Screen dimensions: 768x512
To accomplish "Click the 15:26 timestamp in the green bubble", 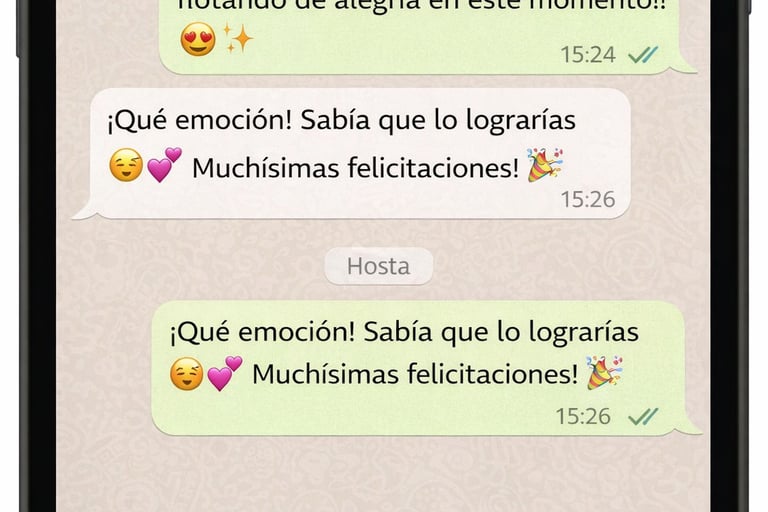I will pyautogui.click(x=583, y=416).
